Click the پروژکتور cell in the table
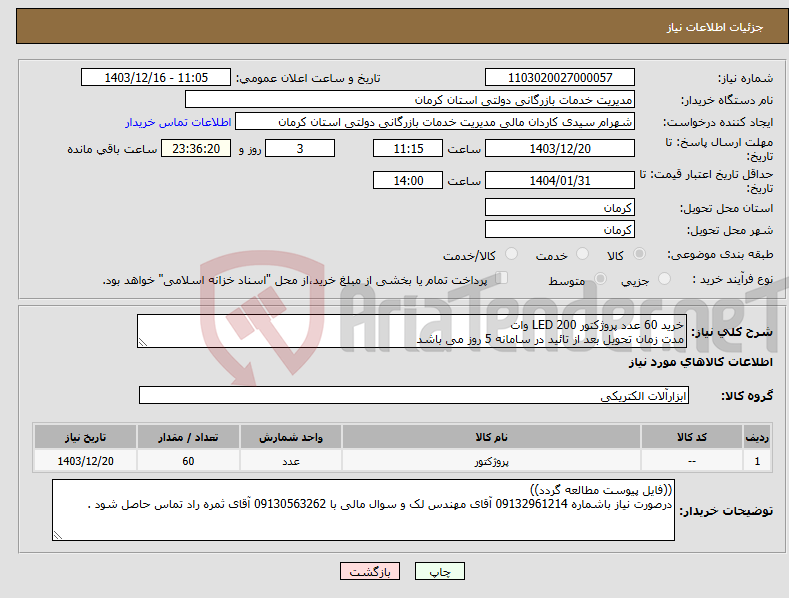 point(491,461)
